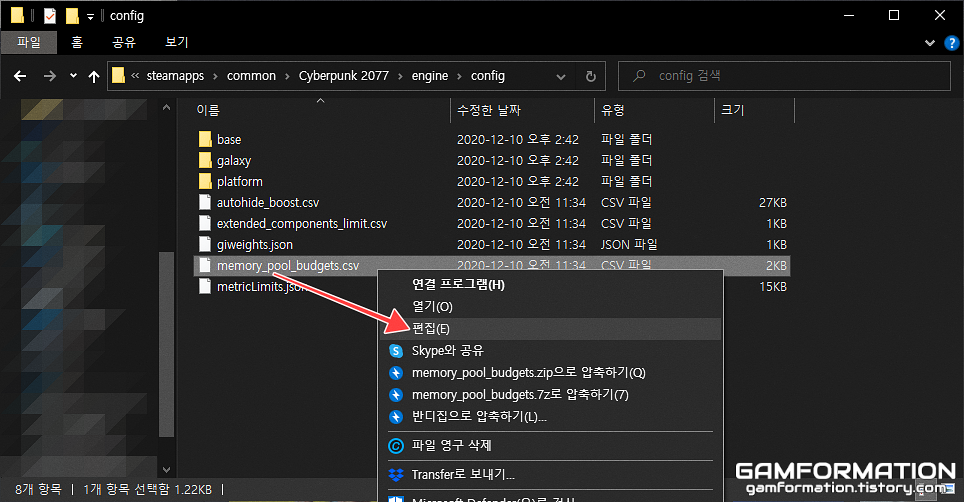Select the giweights.json file icon
The height and width of the screenshot is (502, 964).
(205, 244)
